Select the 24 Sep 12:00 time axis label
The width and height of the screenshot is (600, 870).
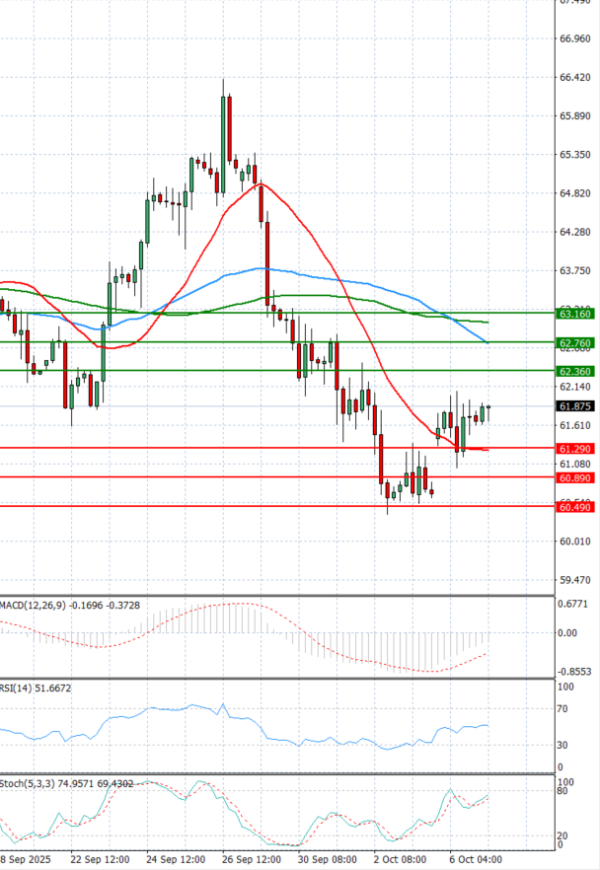point(176,859)
